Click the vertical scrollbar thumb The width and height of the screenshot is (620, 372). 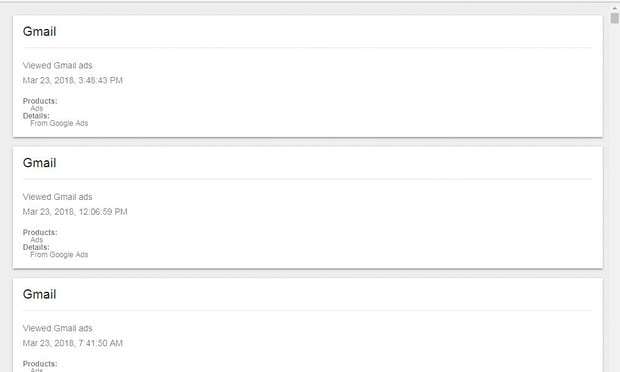614,18
